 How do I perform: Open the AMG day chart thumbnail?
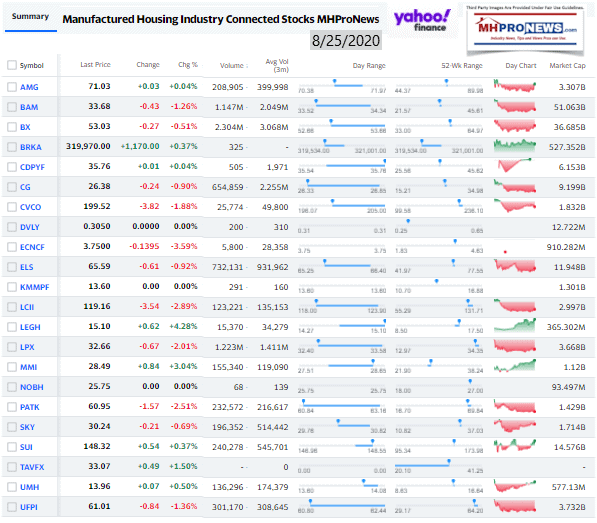pyautogui.click(x=515, y=86)
